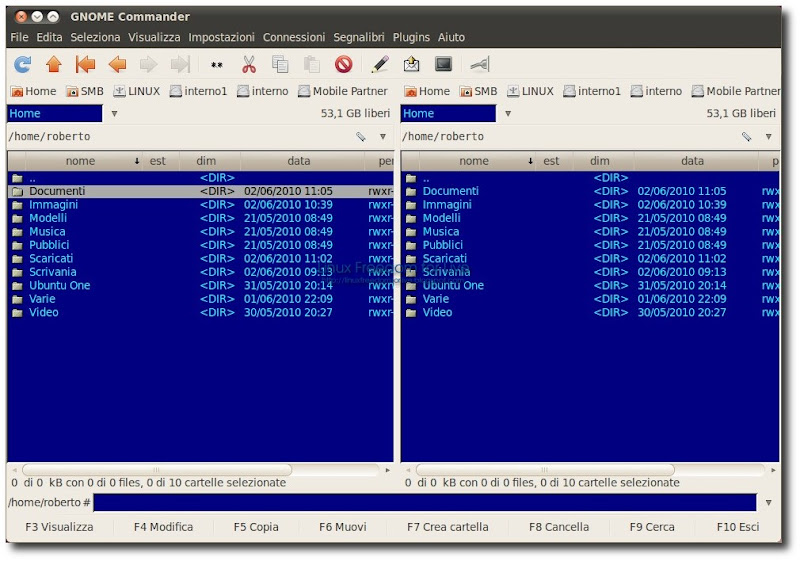Open the Edita menu
Image resolution: width=800 pixels, height=561 pixels.
coord(49,37)
